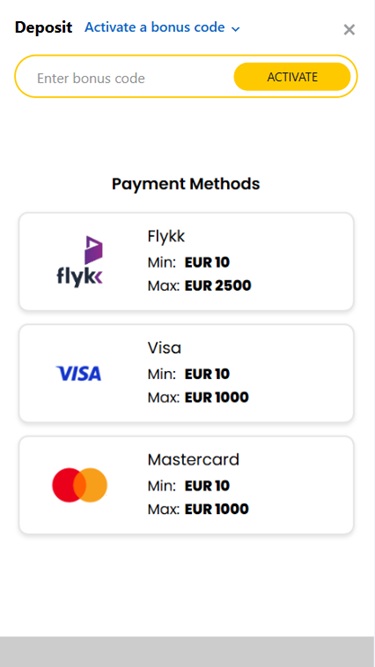Image resolution: width=375 pixels, height=667 pixels.
Task: Choose the Mastercard red-orange circles logo
Action: 80,485
